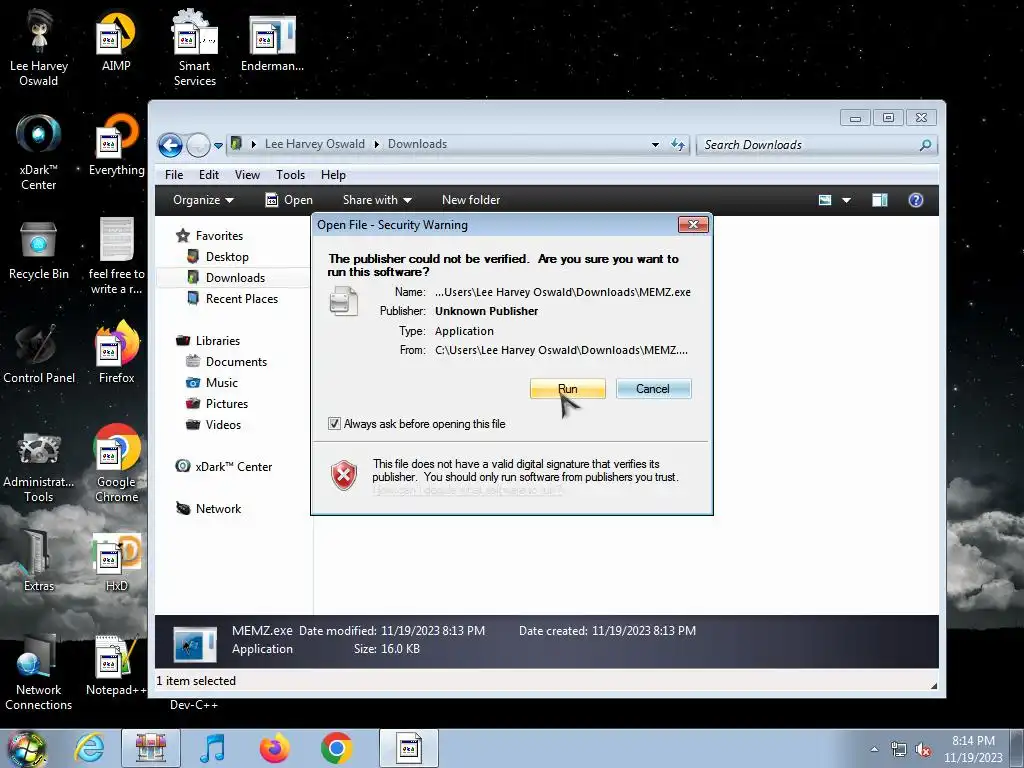1024x768 pixels.
Task: Launch Chrome from the taskbar
Action: (336, 748)
